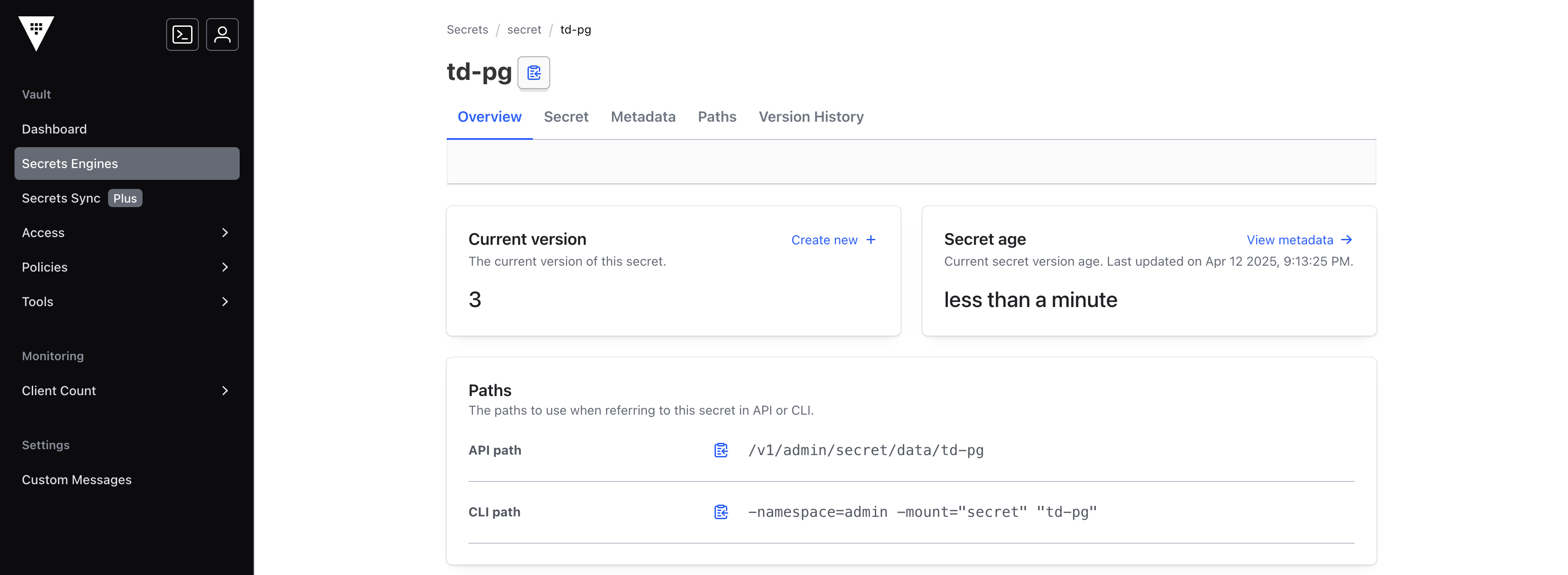The height and width of the screenshot is (575, 1568).
Task: Click the plus icon beside Create new
Action: click(x=872, y=239)
